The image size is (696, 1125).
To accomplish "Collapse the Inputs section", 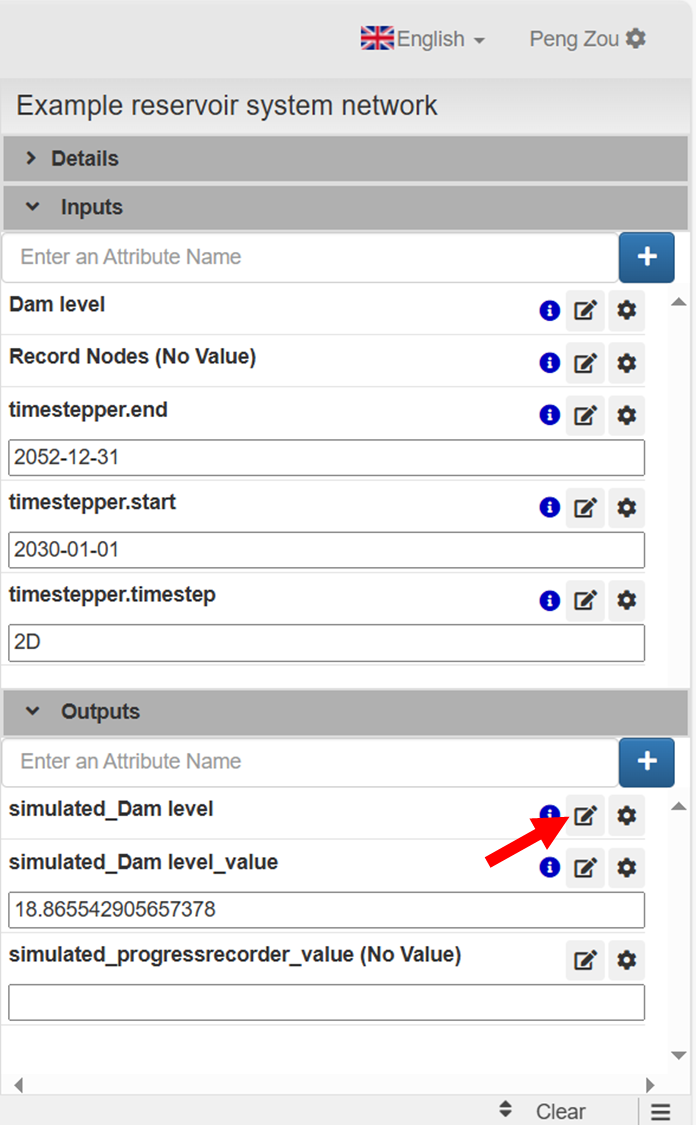I will [x=91, y=207].
